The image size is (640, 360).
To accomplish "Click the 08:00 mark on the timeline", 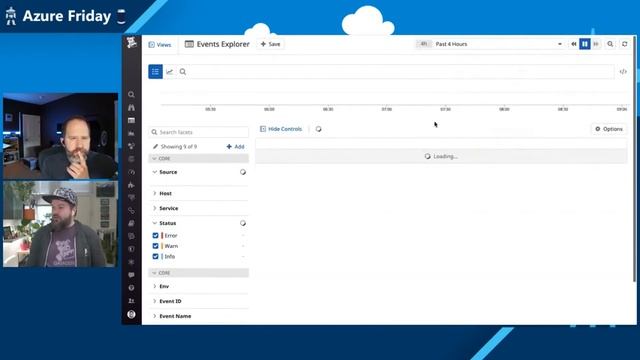I will coord(504,109).
